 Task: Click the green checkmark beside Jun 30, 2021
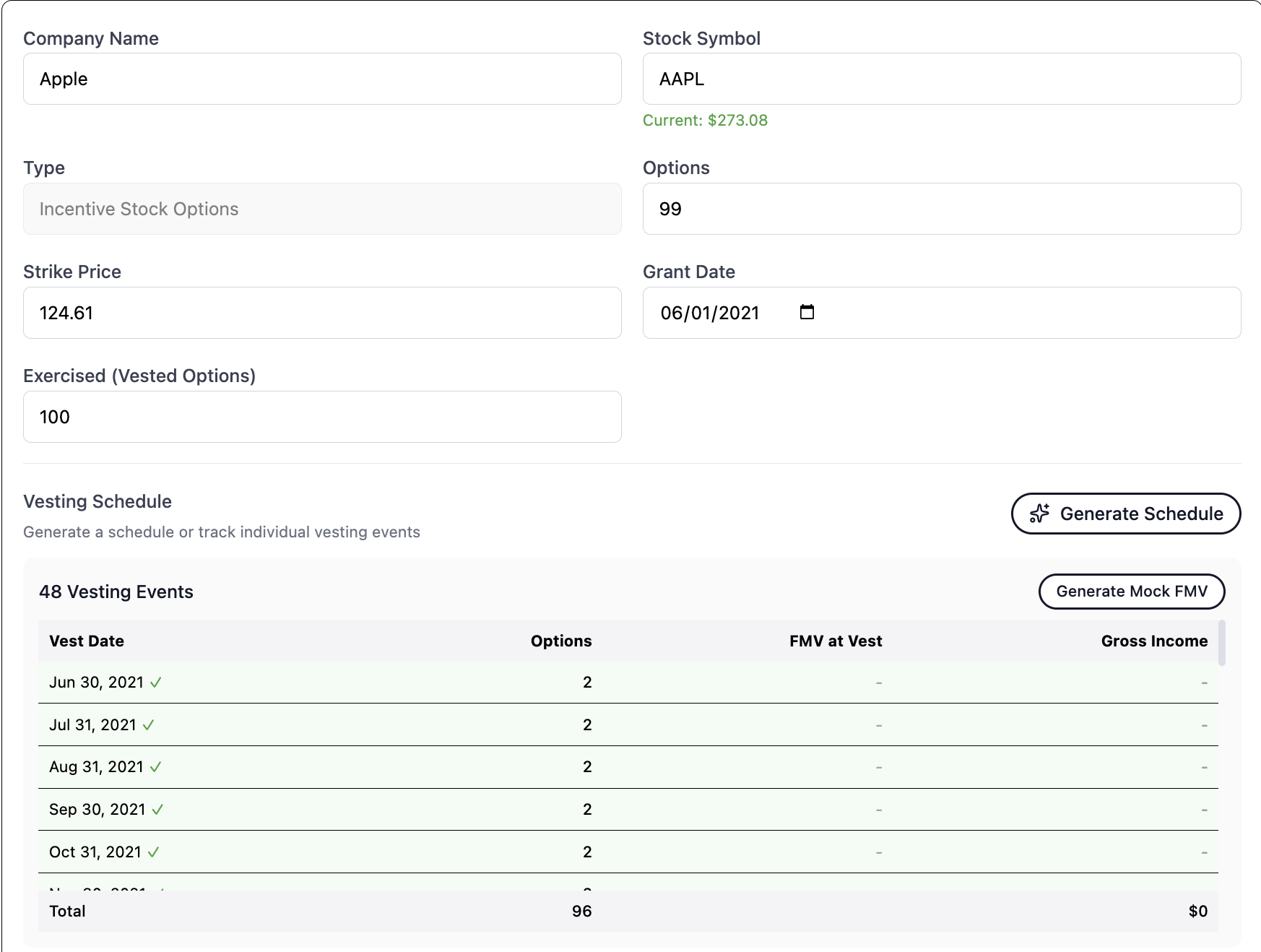(x=155, y=683)
